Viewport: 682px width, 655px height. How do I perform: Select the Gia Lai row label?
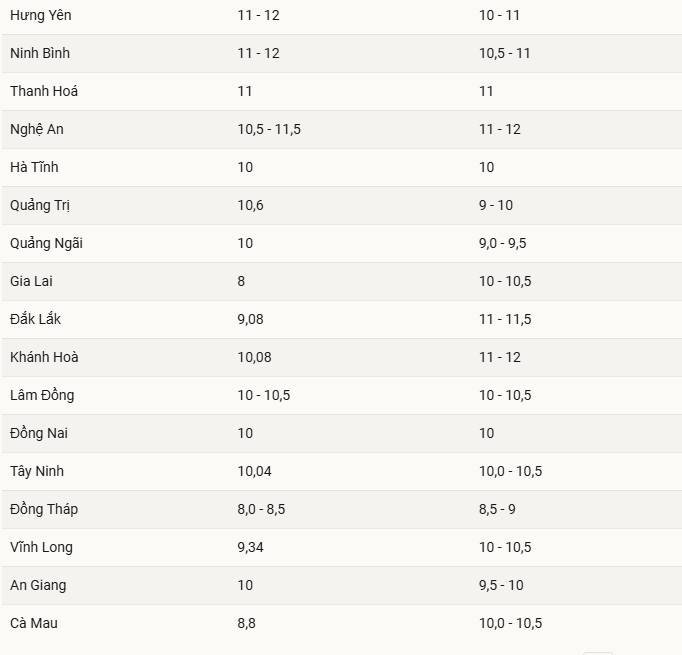[x=31, y=281]
